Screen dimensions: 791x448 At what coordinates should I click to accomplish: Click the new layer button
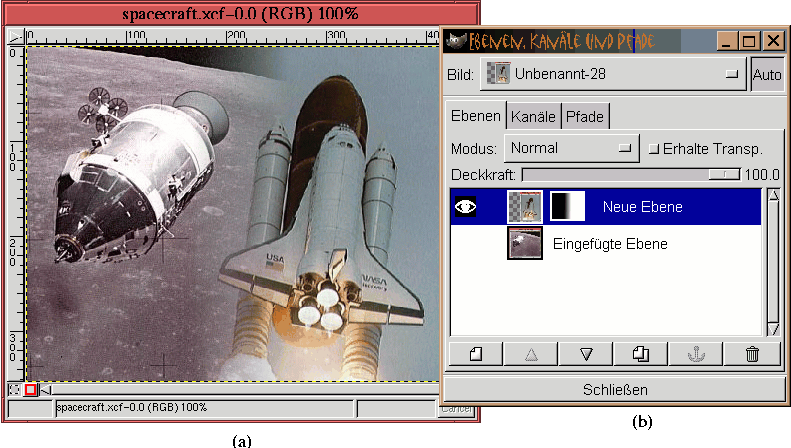click(x=476, y=353)
